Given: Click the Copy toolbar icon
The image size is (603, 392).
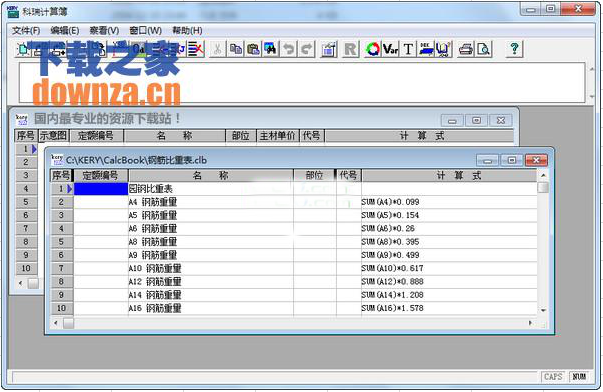Looking at the screenshot, I should (235, 49).
